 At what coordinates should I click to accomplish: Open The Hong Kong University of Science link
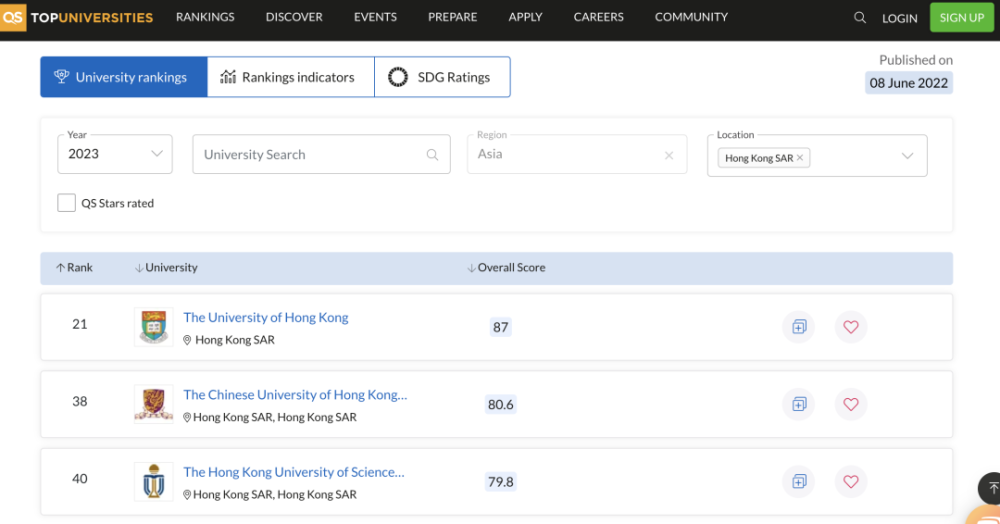pyautogui.click(x=294, y=472)
